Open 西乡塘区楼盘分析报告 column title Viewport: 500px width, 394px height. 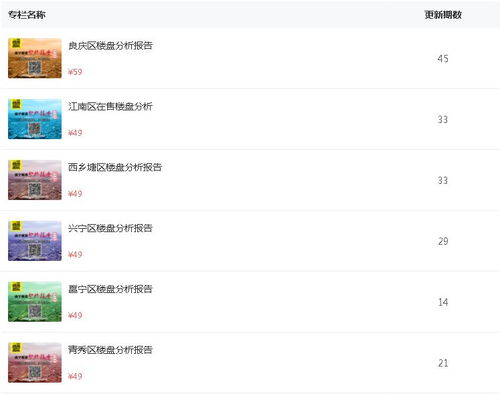point(115,167)
